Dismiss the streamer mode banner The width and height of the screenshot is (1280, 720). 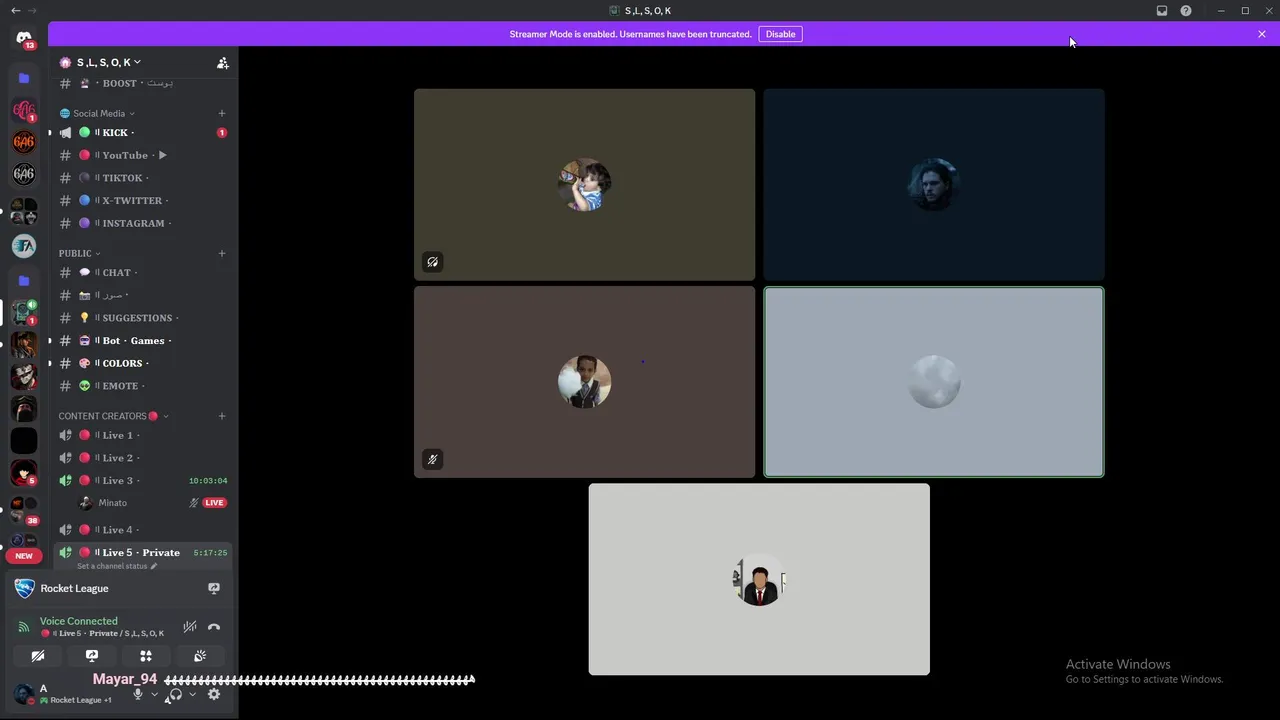tap(1262, 34)
